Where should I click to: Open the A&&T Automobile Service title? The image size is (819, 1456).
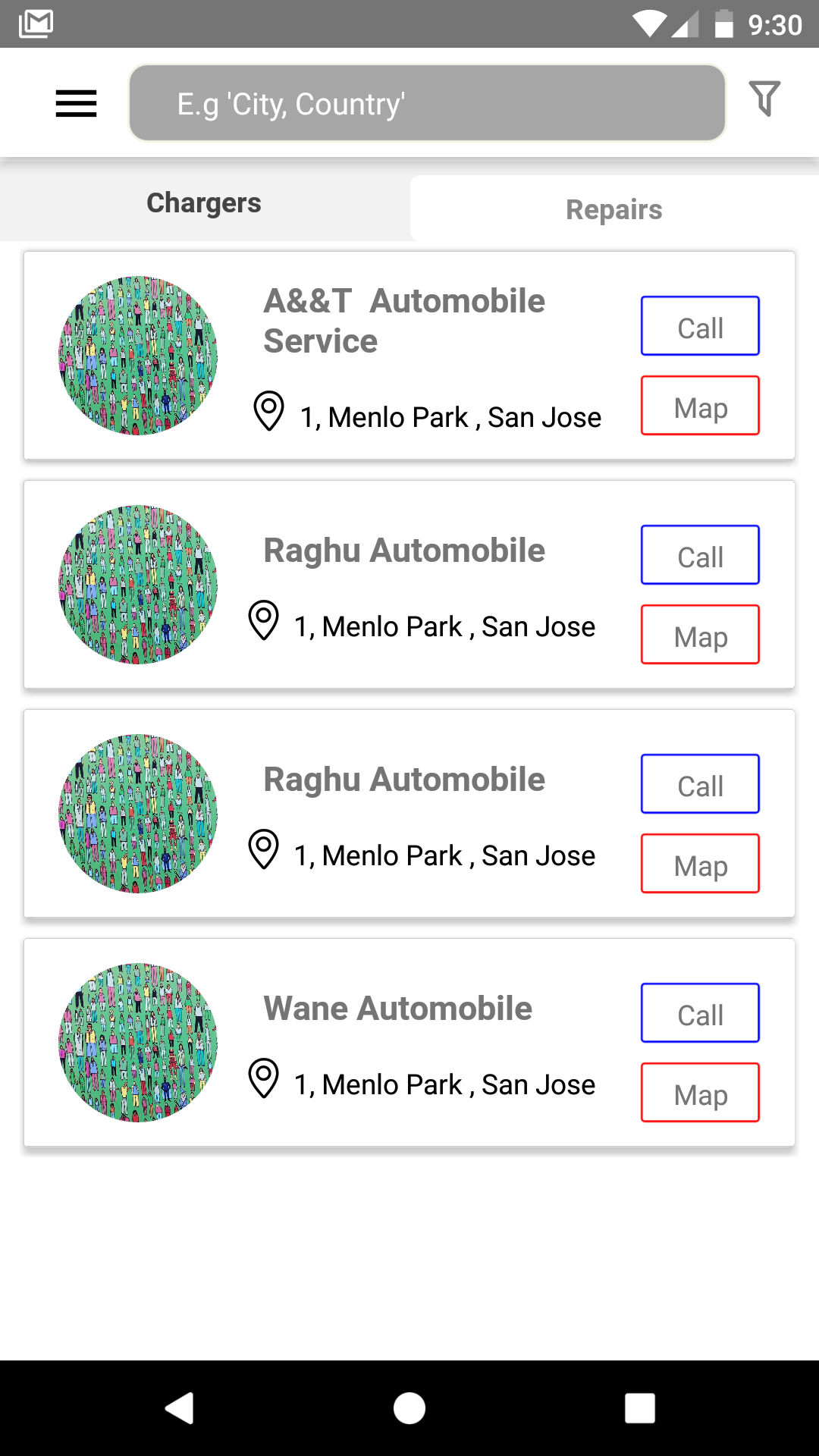403,321
